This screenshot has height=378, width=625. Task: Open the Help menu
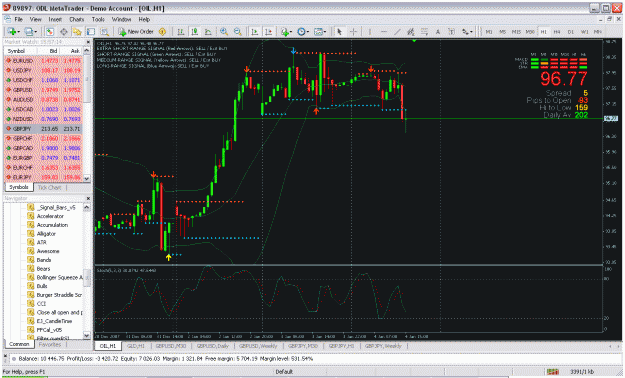coord(144,19)
